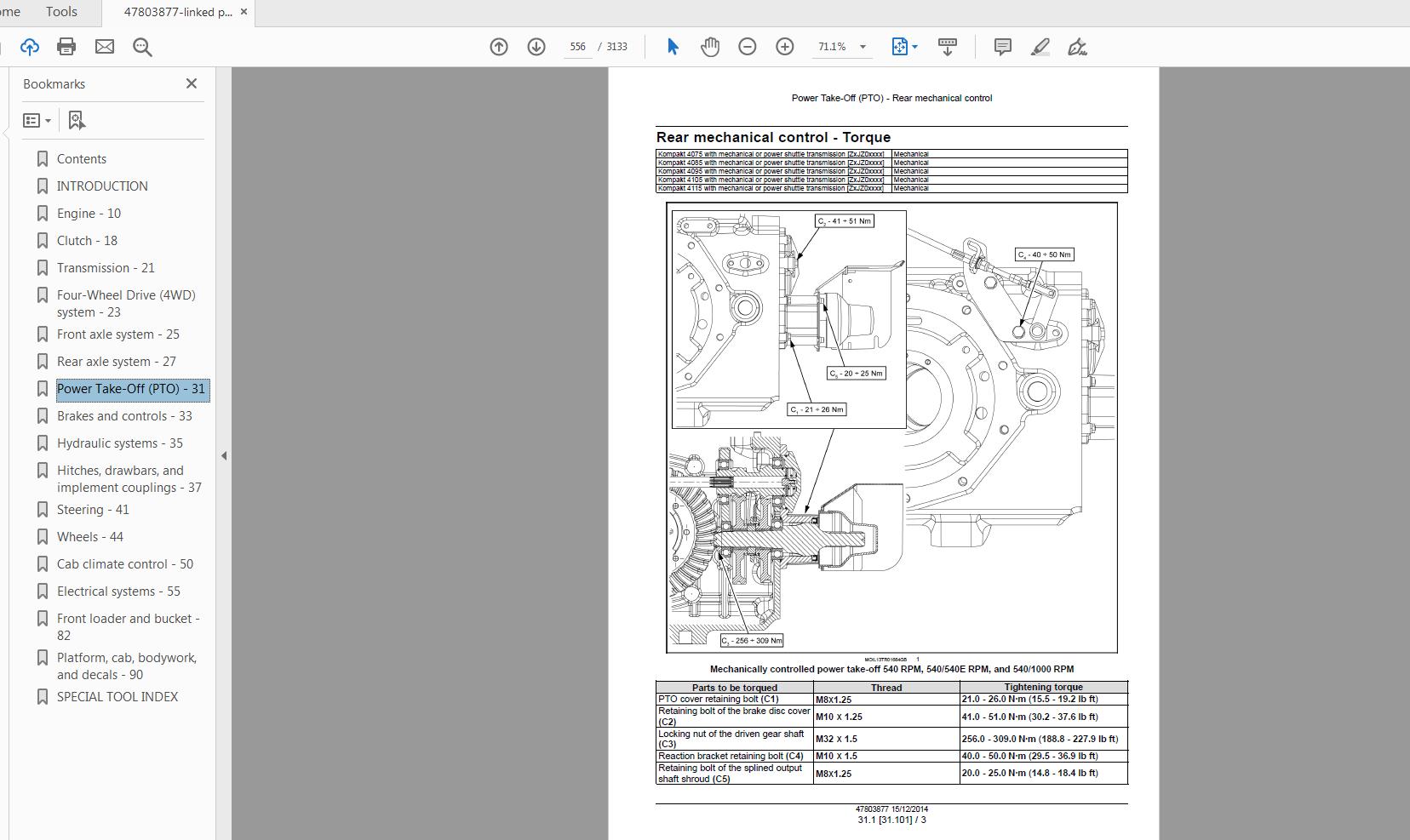Open Platform, cab, bodywork, and decals bookmark
The image size is (1410, 840).
pos(127,666)
